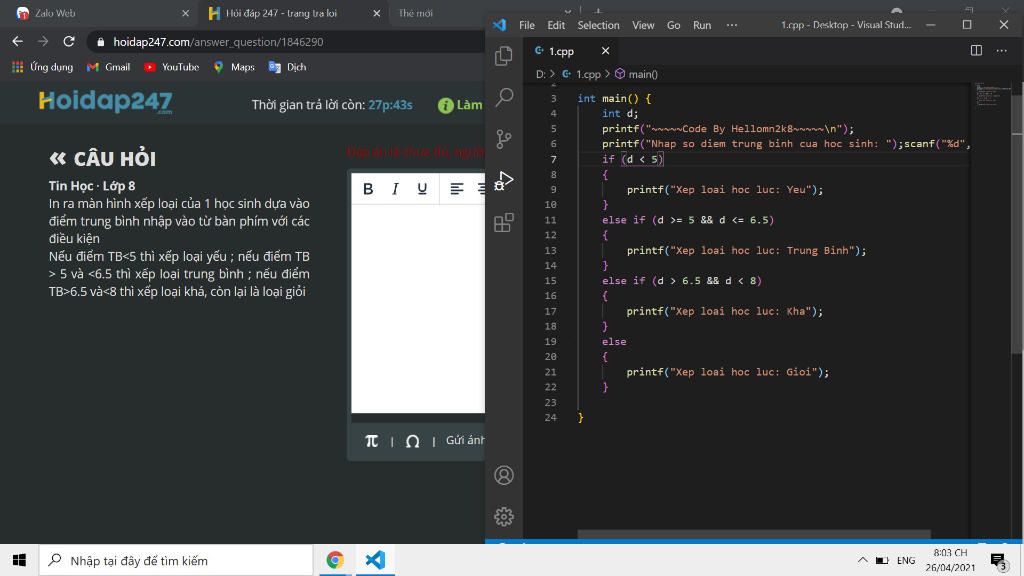Click the Chrome icon on the taskbar
Viewport: 1024px width, 576px height.
coord(335,560)
